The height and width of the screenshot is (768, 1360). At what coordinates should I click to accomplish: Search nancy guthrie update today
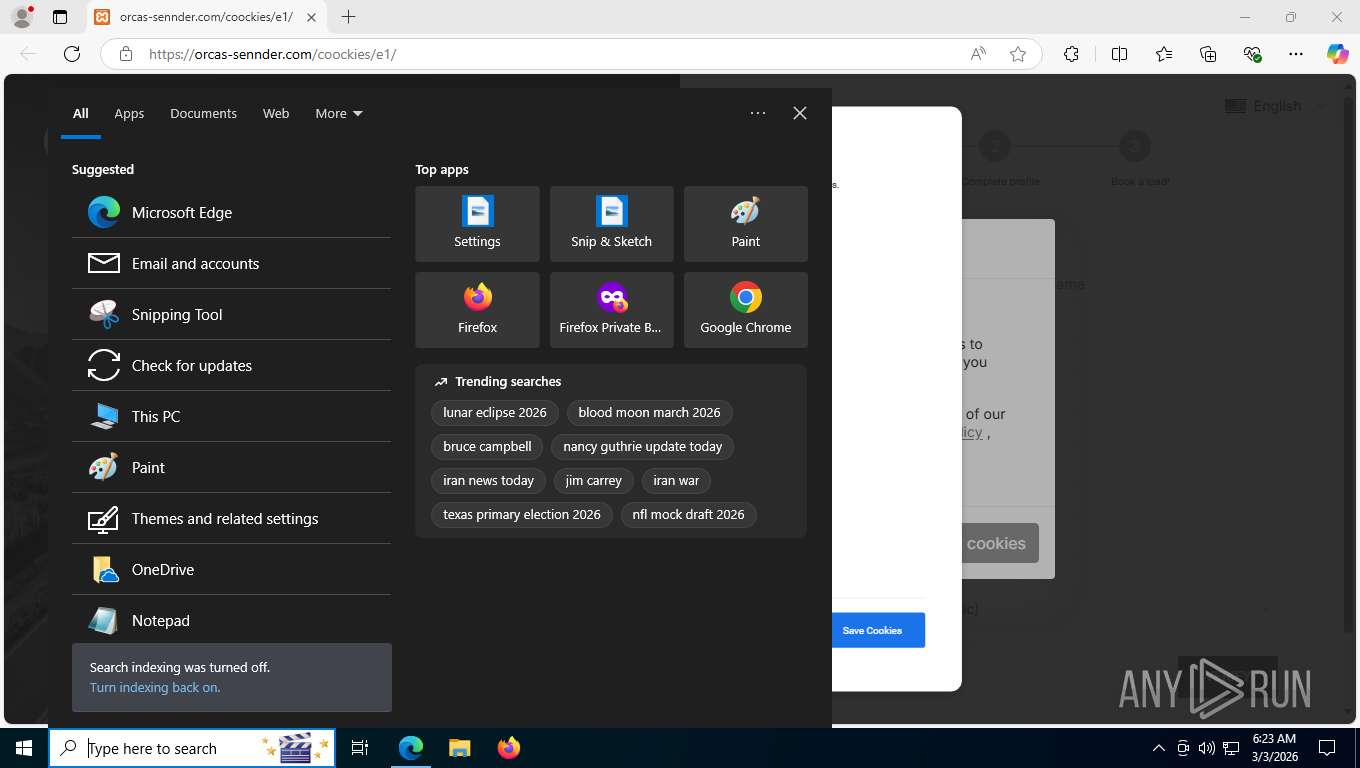[642, 446]
